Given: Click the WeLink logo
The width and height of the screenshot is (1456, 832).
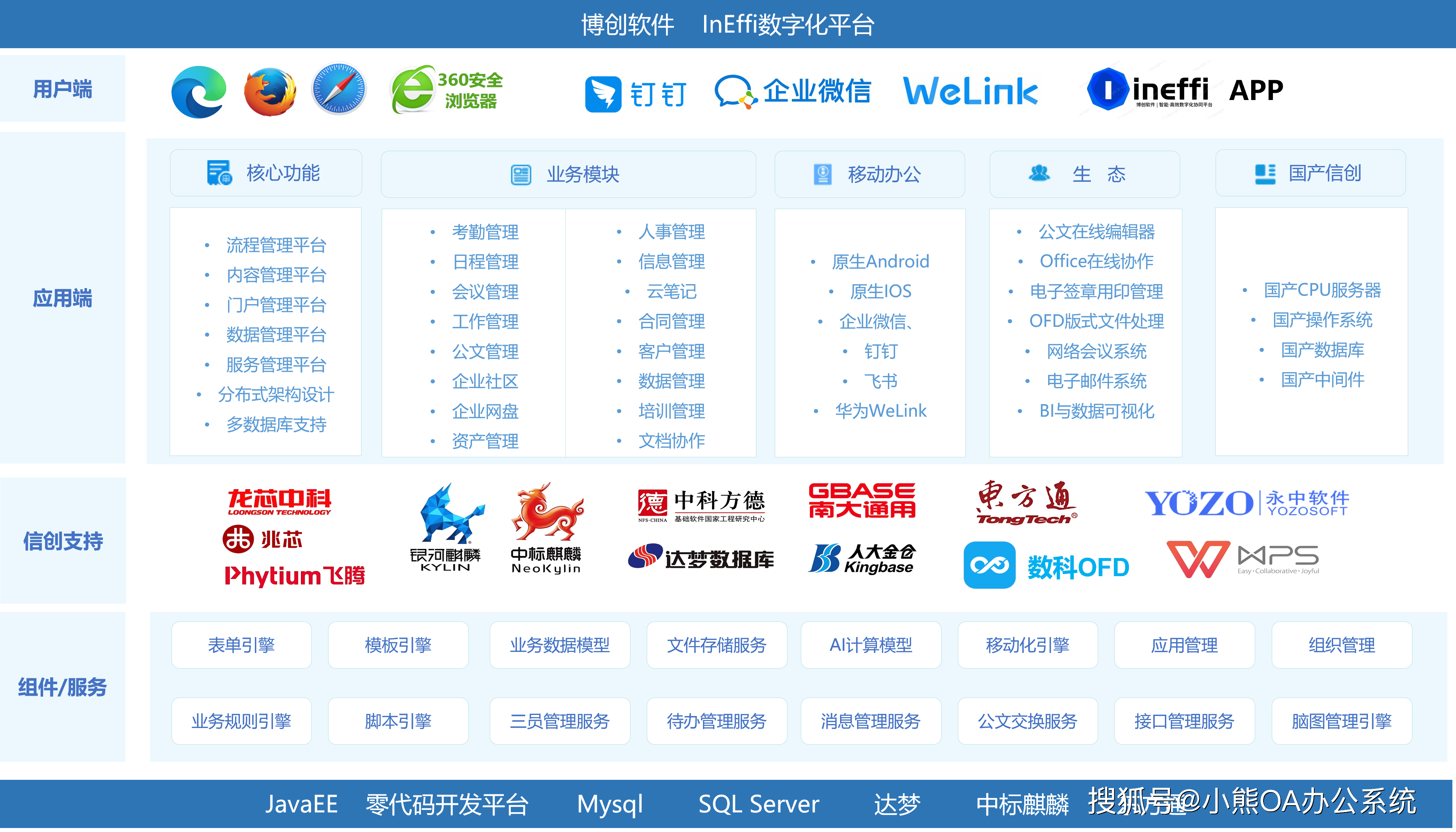Looking at the screenshot, I should coord(970,91).
